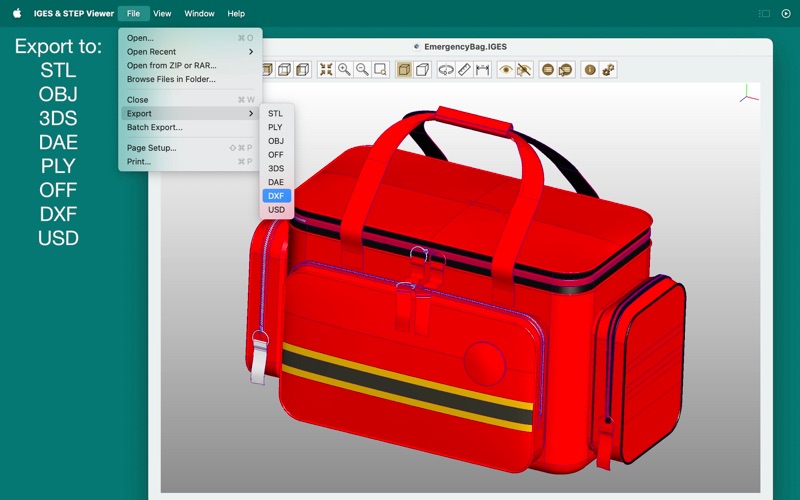
Task: Open the View menu
Action: point(162,13)
